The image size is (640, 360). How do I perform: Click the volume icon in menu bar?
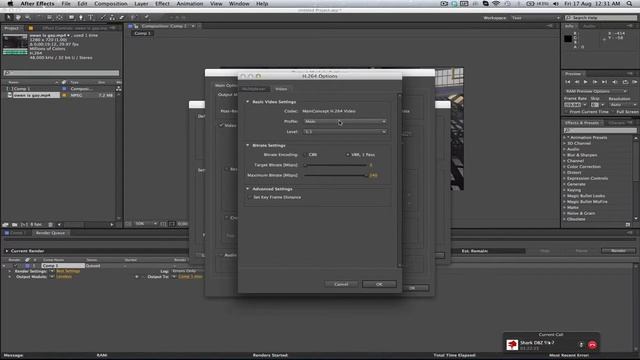(556, 4)
